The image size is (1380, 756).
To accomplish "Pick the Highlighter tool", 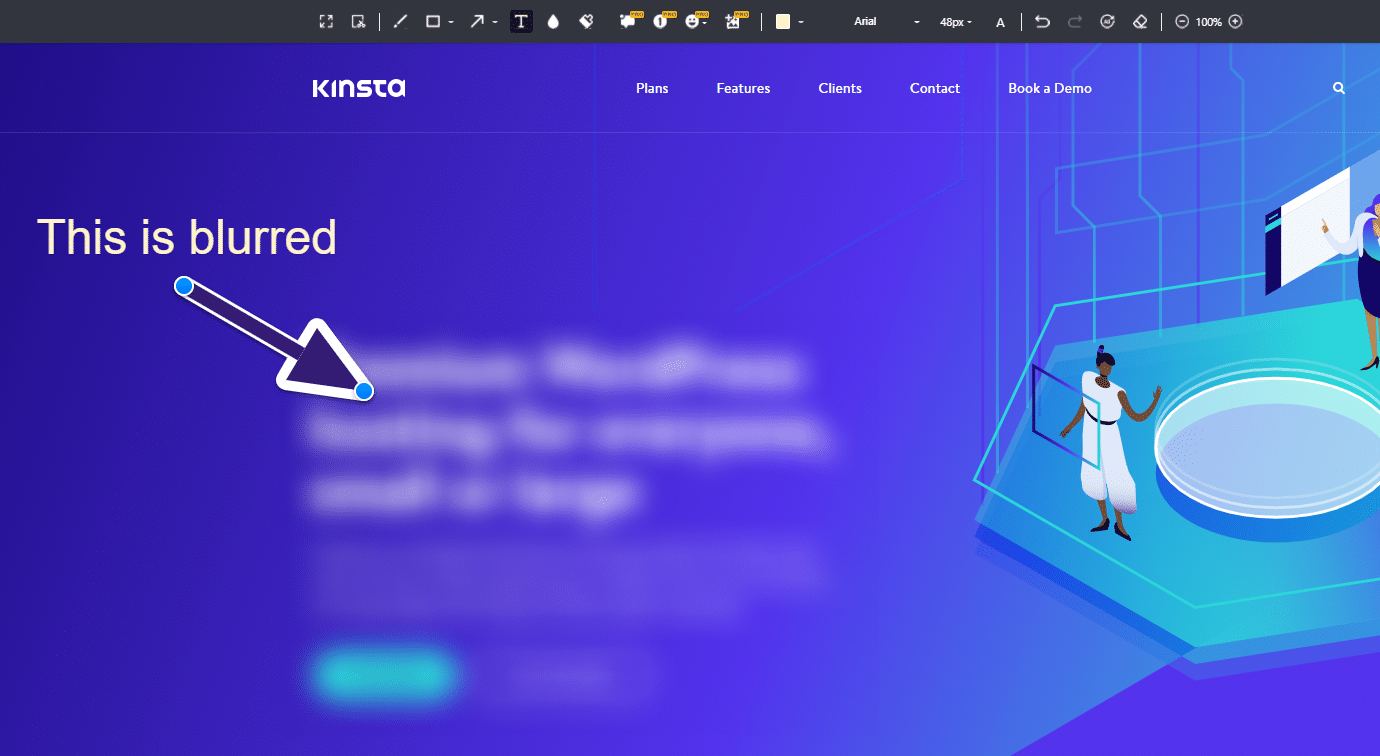I will pyautogui.click(x=587, y=22).
